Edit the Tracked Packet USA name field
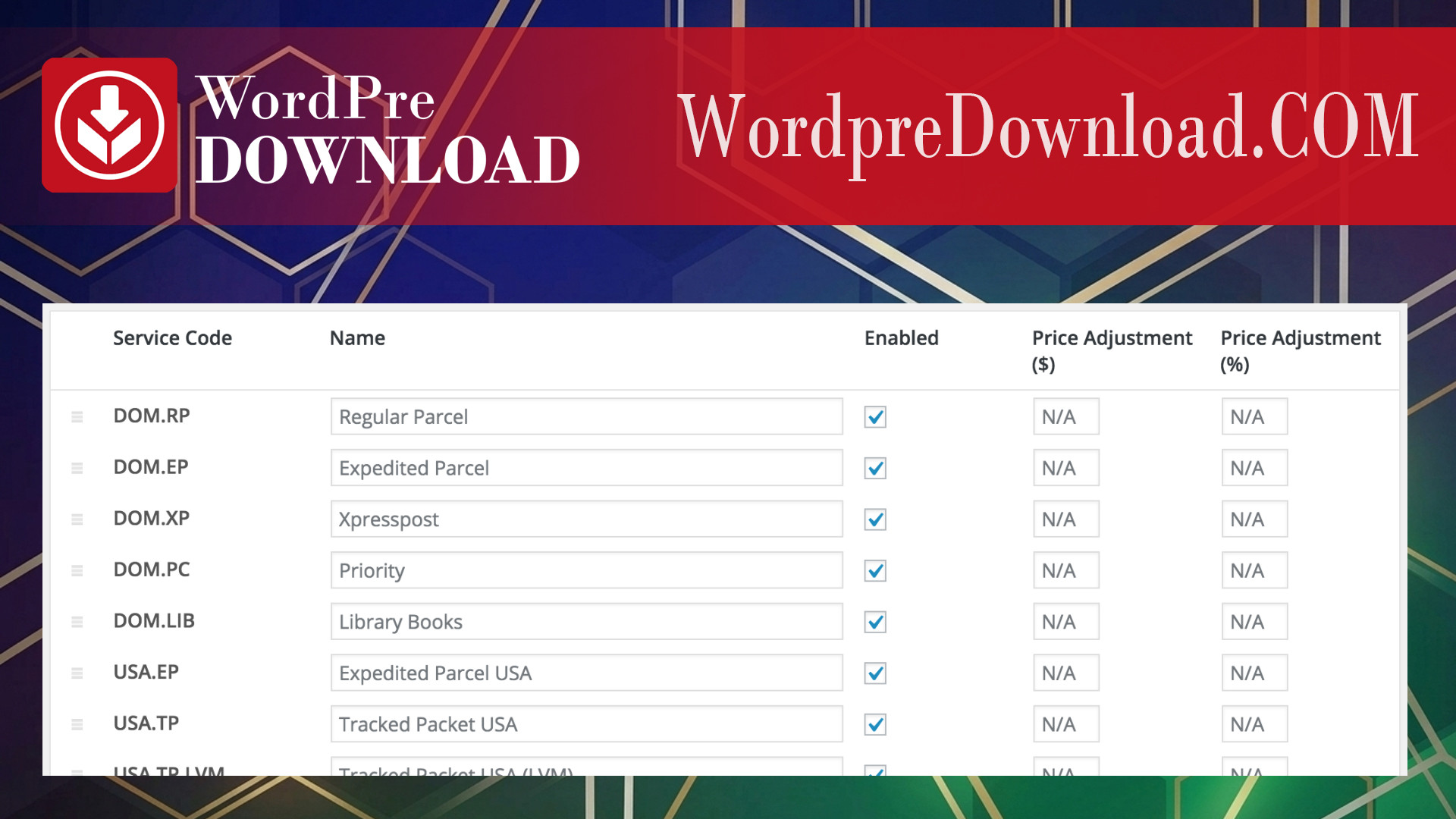 pyautogui.click(x=586, y=723)
